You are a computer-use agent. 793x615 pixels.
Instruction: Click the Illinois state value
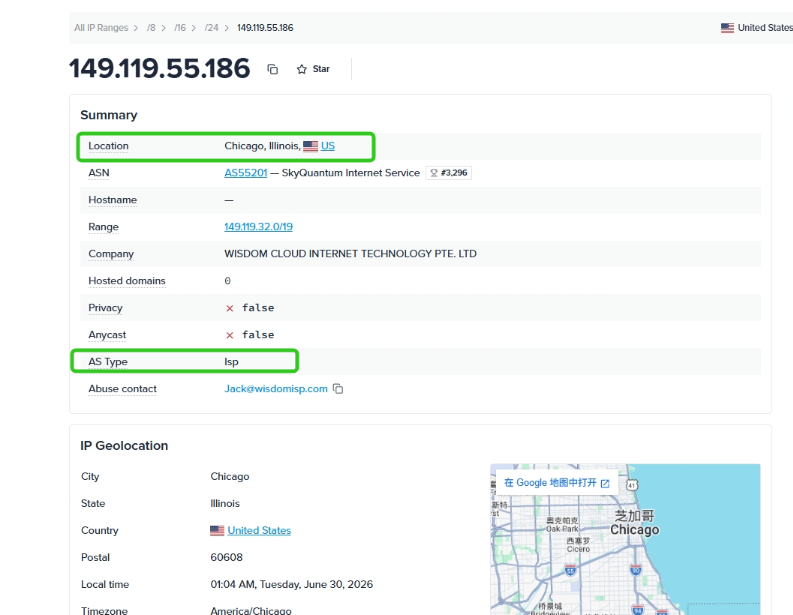click(x=225, y=504)
